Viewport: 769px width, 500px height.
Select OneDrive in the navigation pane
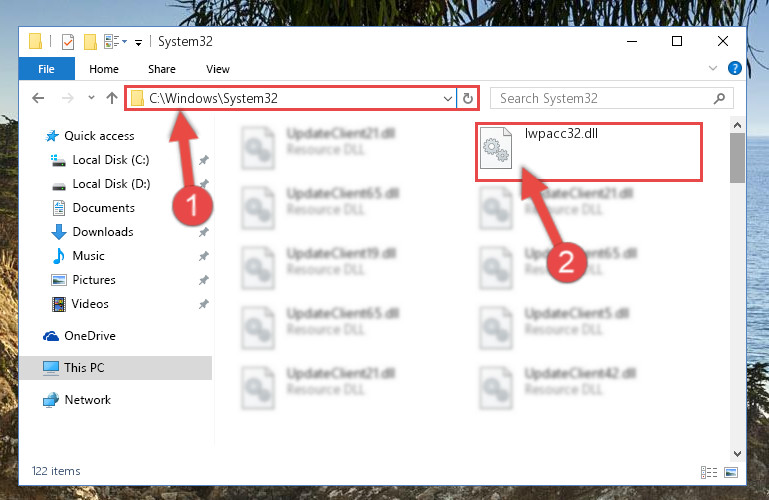pos(90,336)
